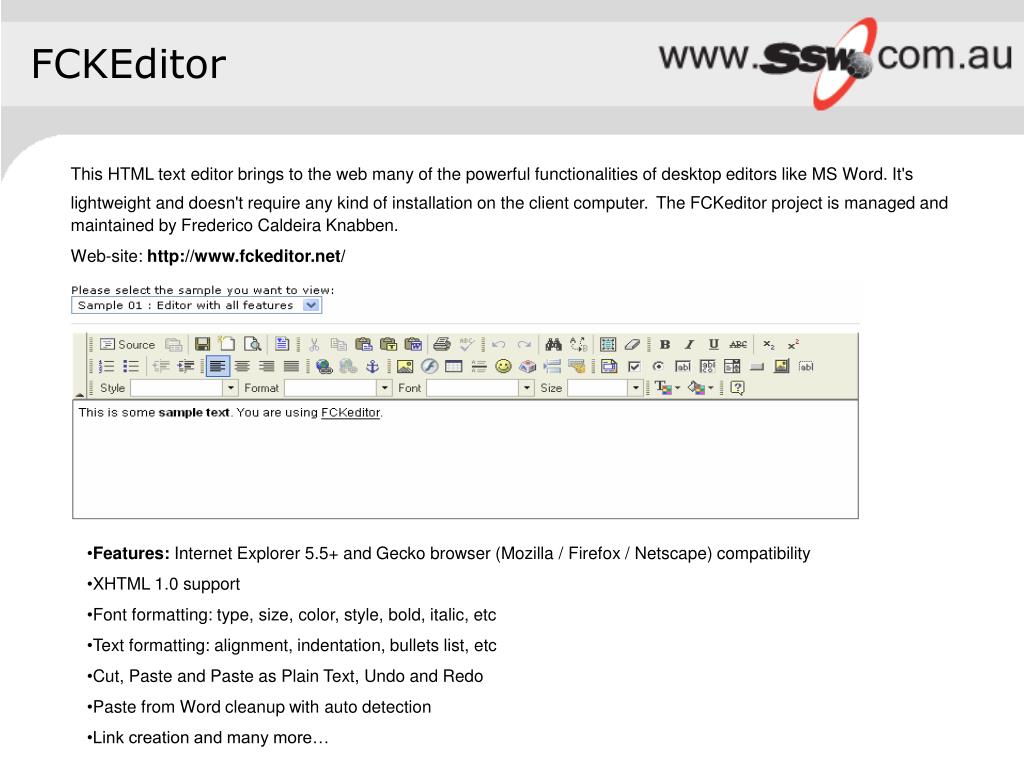Insert a Text Field form element
The image size is (1024, 768).
click(x=682, y=366)
